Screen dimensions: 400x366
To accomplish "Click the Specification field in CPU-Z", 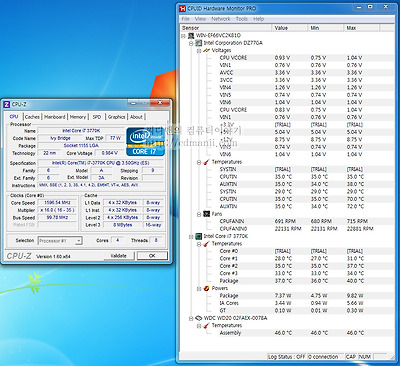I will coord(101,163).
